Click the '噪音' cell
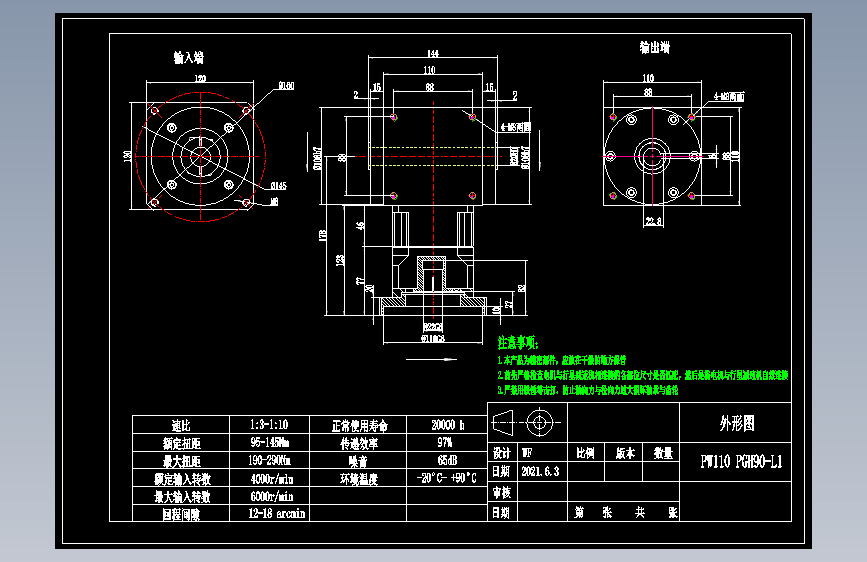Viewport: 867px width, 562px height. coord(358,461)
